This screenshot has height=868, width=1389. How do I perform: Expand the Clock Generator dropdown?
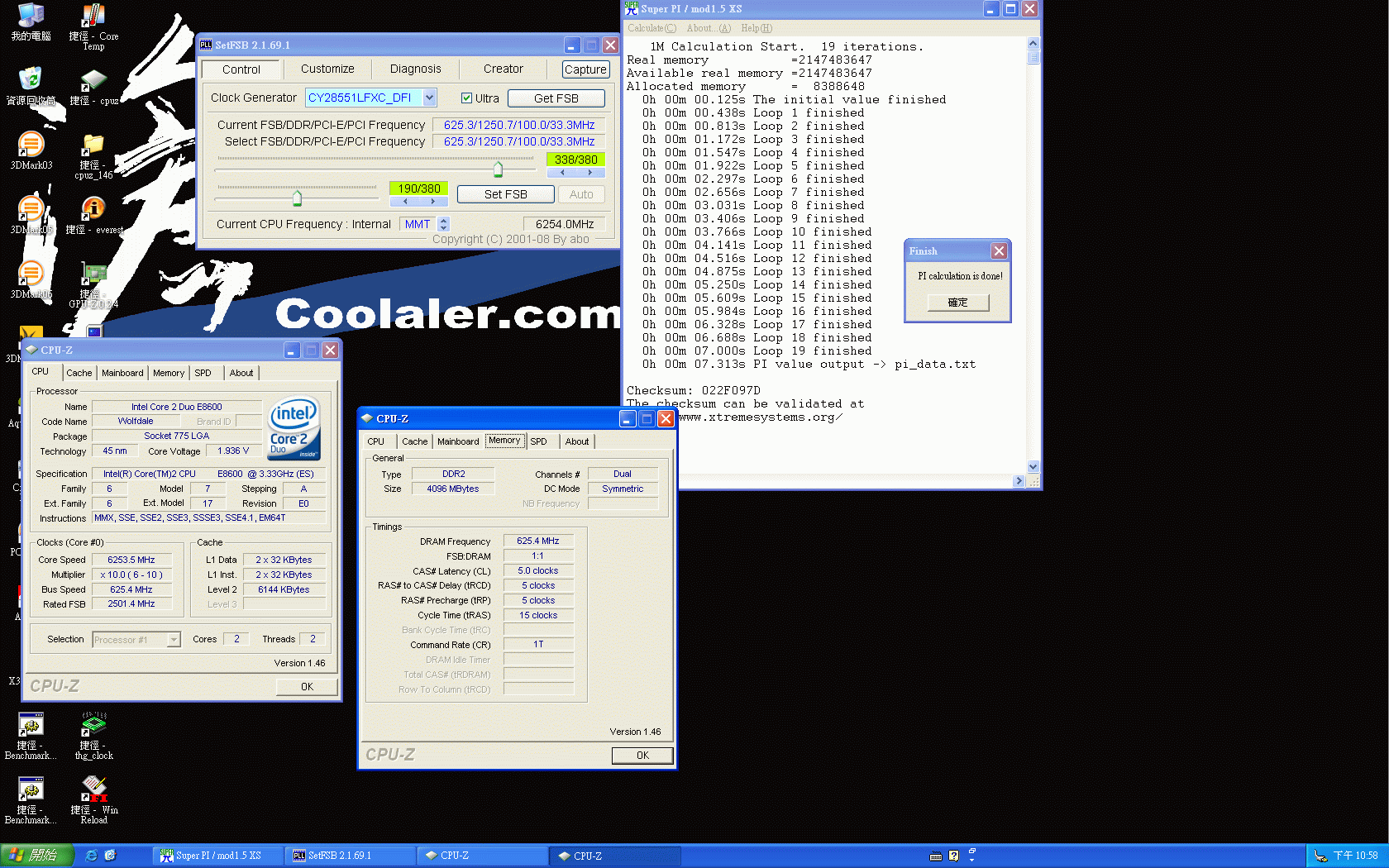[x=430, y=98]
